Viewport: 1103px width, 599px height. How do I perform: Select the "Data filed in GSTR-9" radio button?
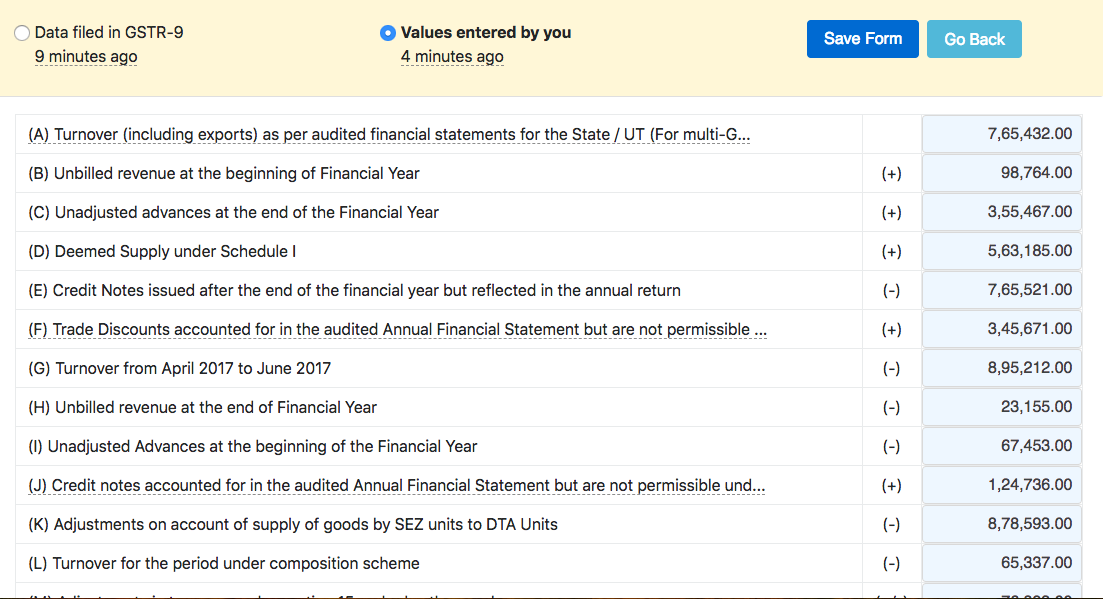tap(22, 32)
